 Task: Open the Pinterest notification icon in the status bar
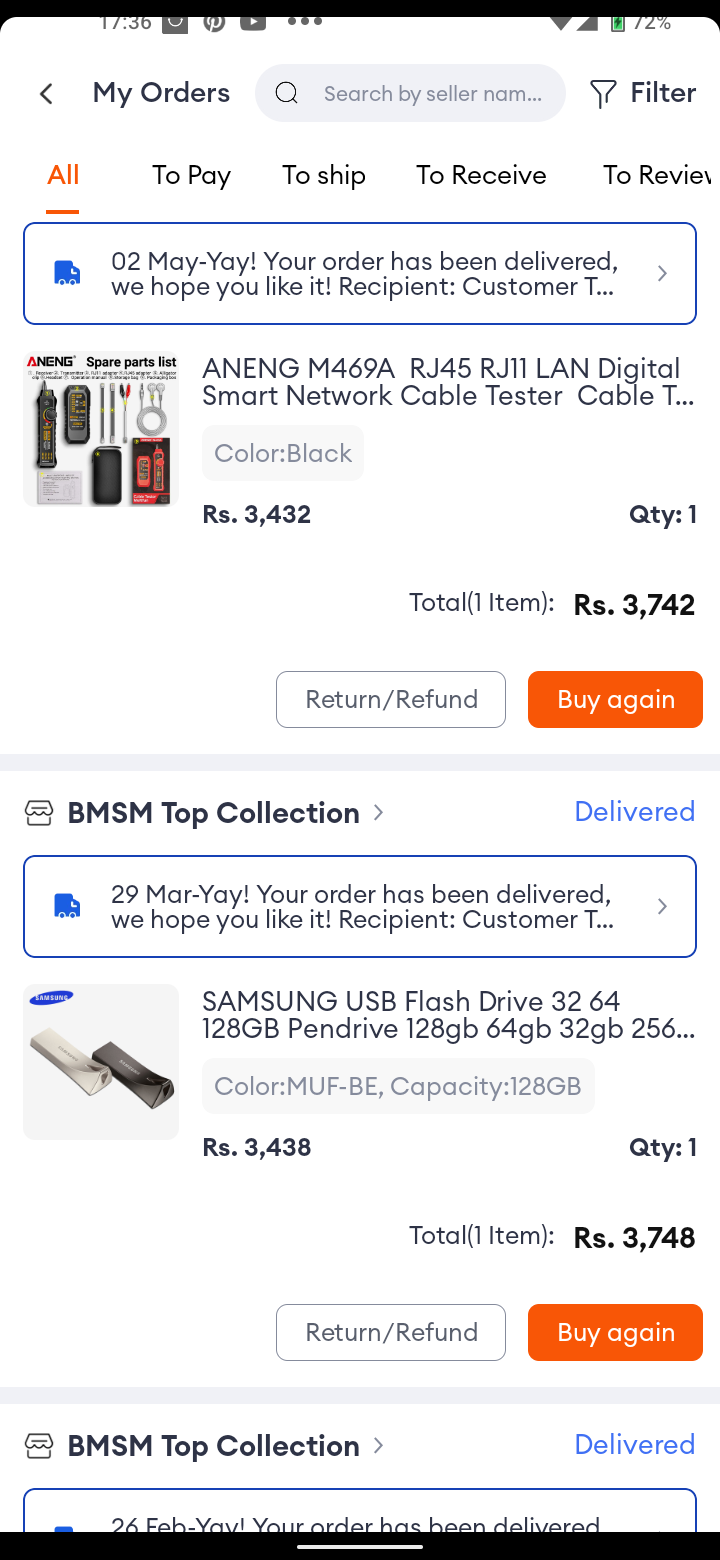[x=214, y=22]
